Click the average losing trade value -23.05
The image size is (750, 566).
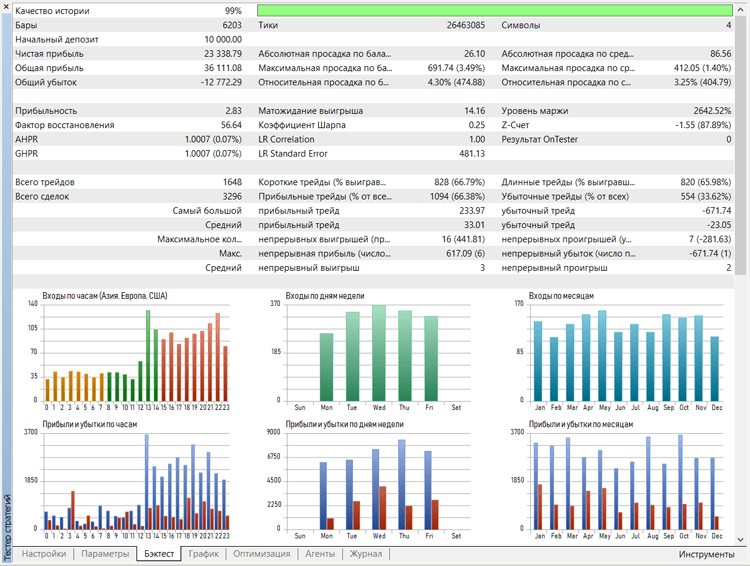719,225
